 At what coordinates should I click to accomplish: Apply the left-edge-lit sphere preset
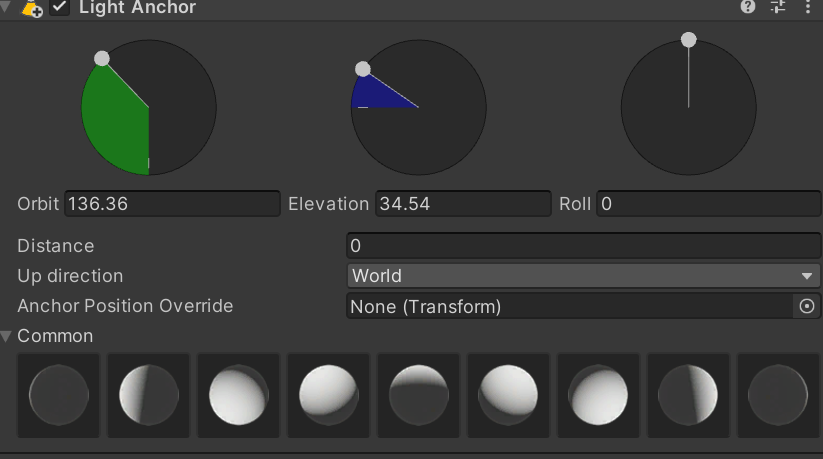[x=148, y=394]
